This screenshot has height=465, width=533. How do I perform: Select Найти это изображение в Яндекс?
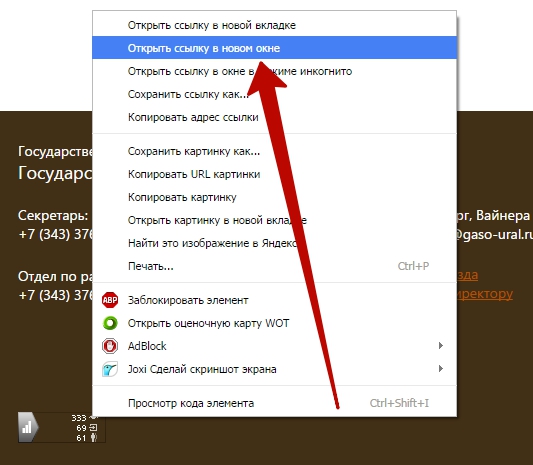coord(274,243)
